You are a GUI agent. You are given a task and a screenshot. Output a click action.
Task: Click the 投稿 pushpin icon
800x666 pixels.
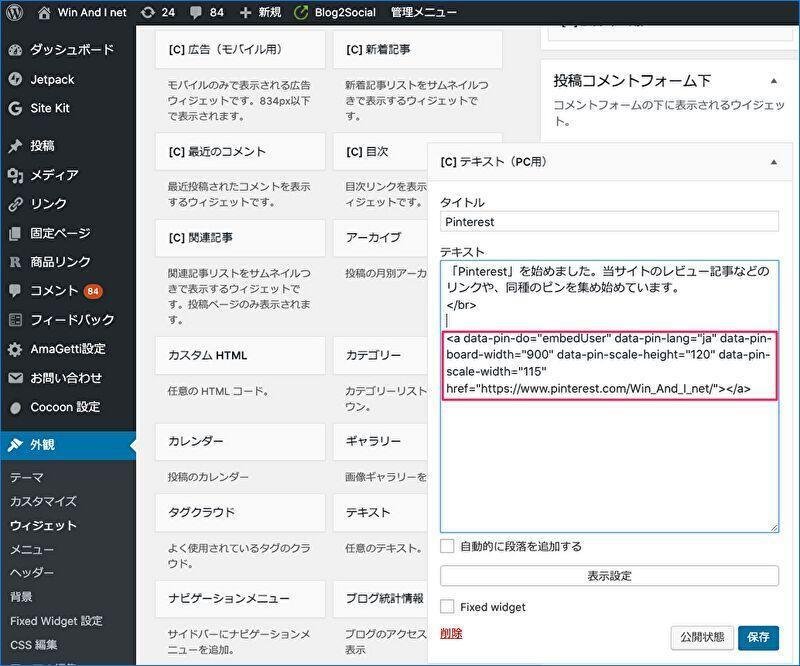[x=15, y=146]
